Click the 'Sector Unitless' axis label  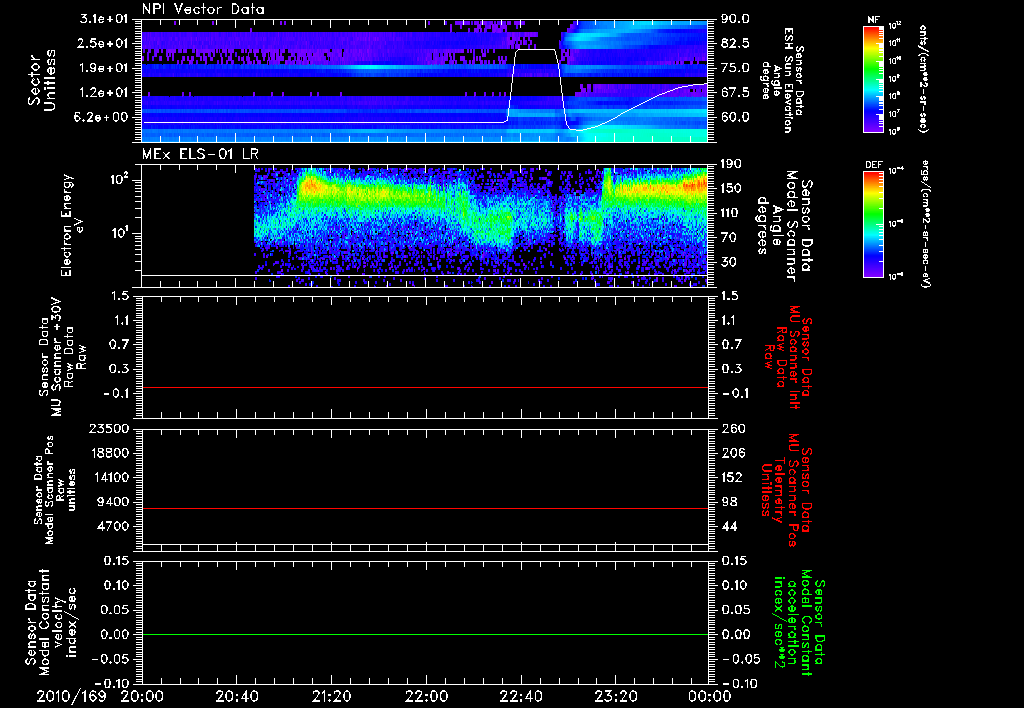click(41, 80)
